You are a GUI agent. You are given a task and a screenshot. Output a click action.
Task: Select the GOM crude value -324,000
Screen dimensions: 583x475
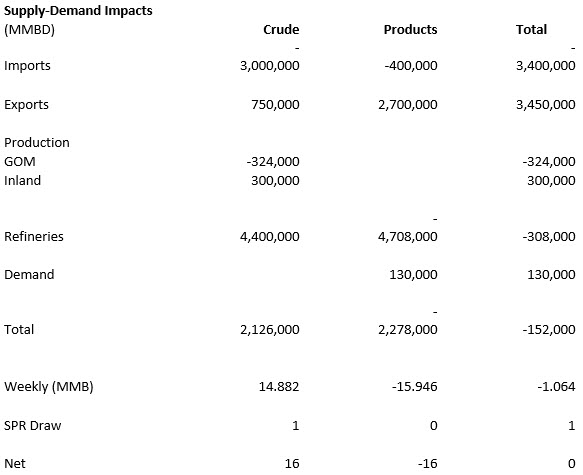[x=273, y=162]
